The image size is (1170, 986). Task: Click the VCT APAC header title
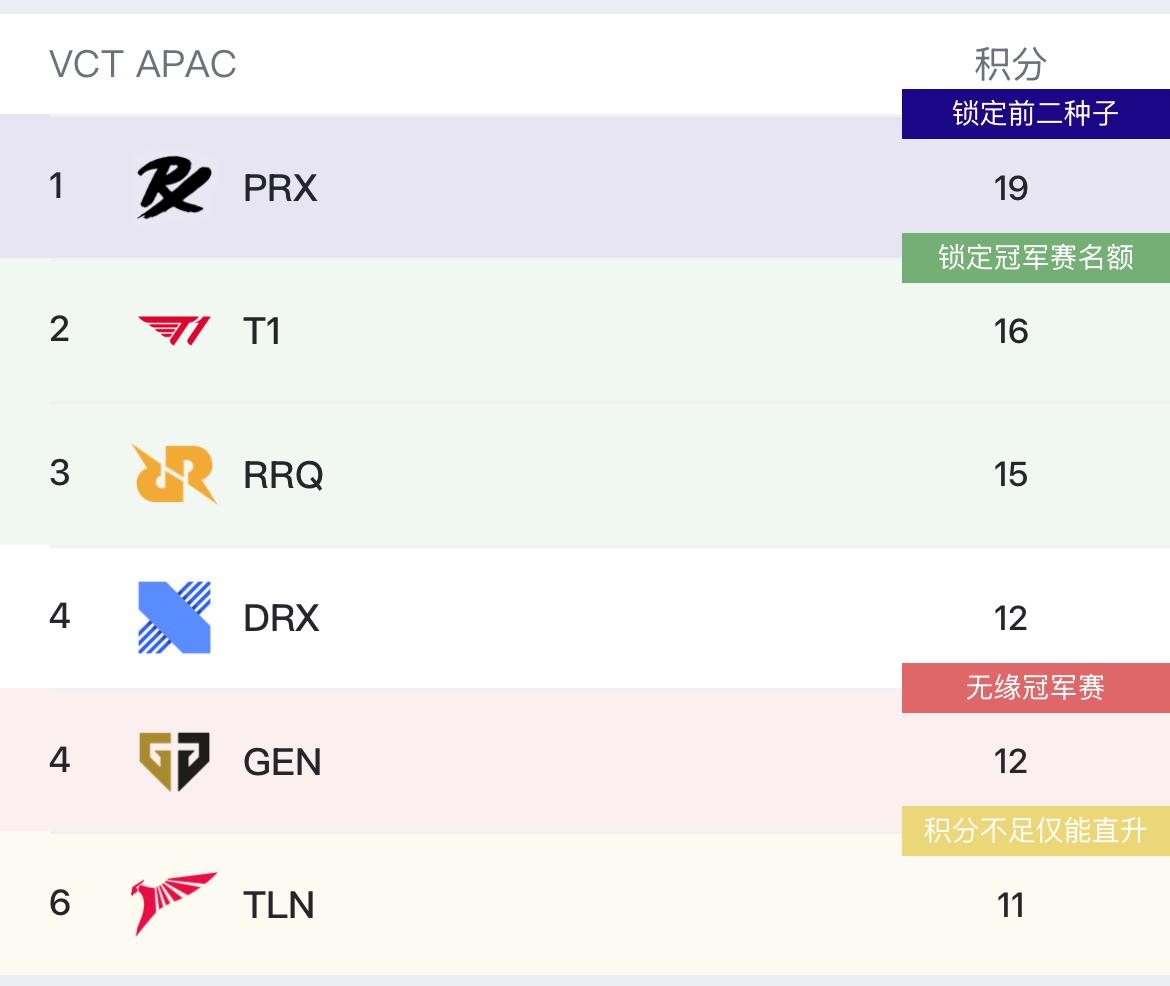pos(143,65)
